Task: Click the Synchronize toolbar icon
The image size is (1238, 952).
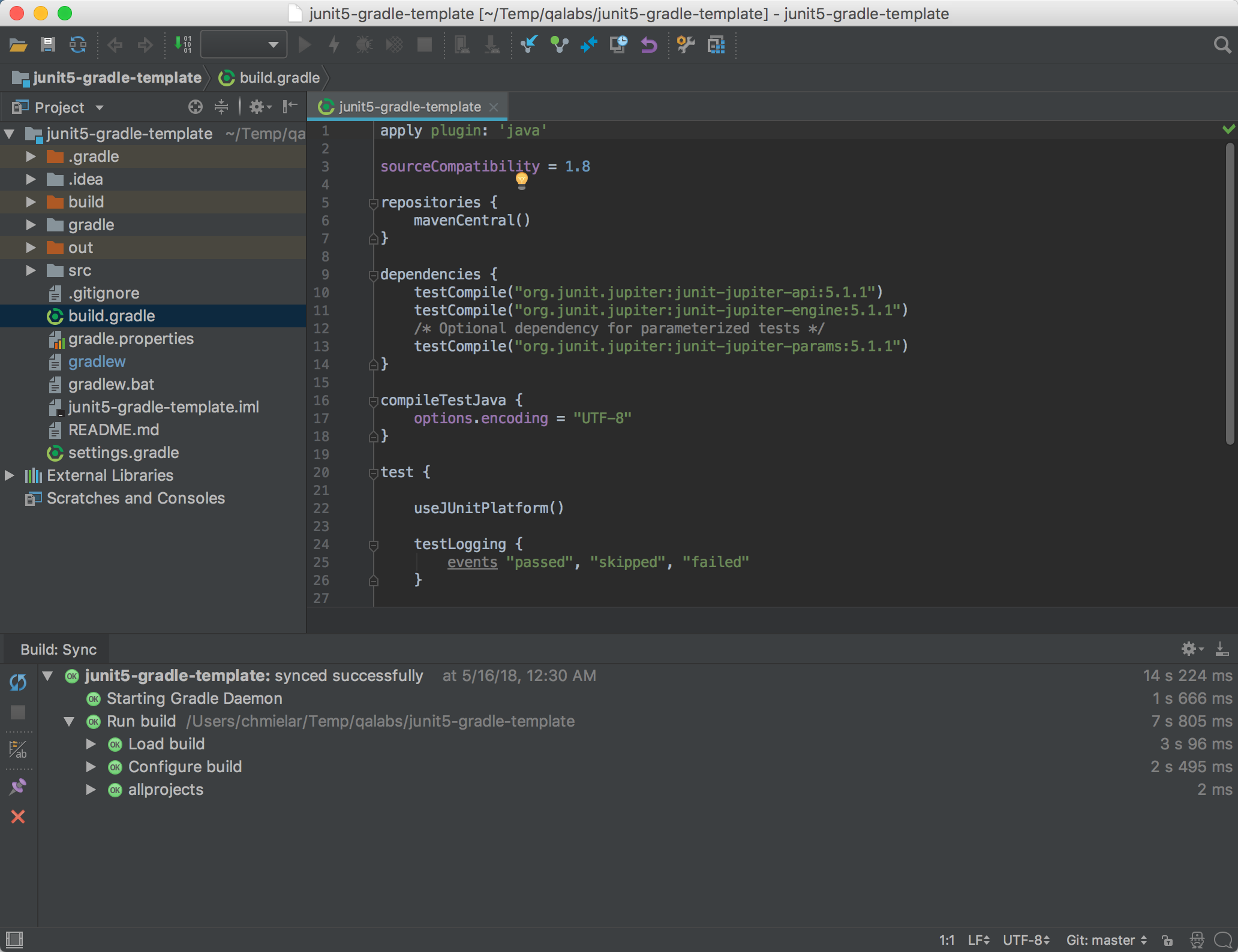Action: (78, 45)
